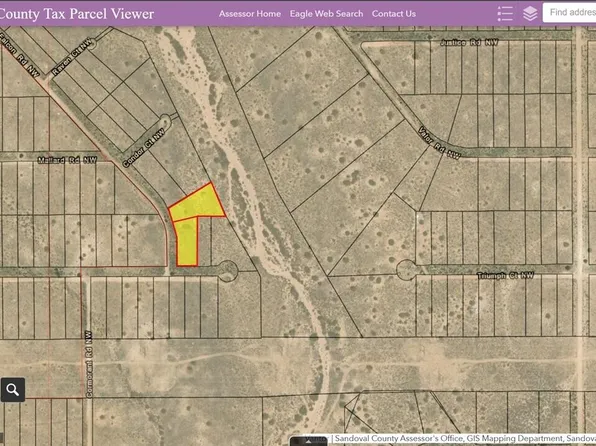Select the upper highlighted yellow parcel
This screenshot has height=446, width=596.
[x=198, y=204]
